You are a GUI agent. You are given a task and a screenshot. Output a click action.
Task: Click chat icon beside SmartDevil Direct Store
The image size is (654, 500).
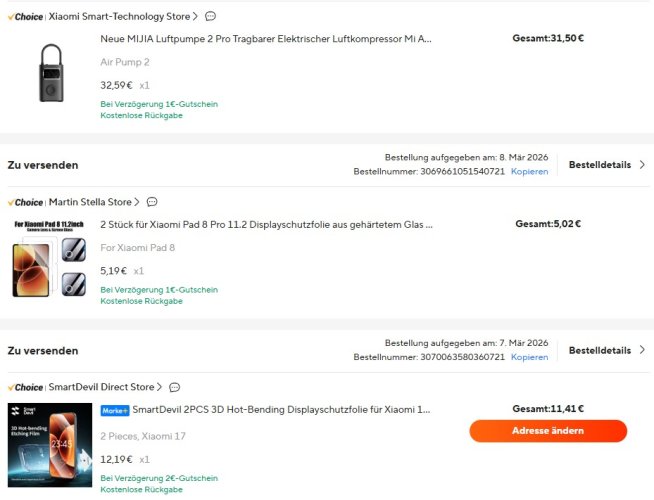(x=175, y=387)
